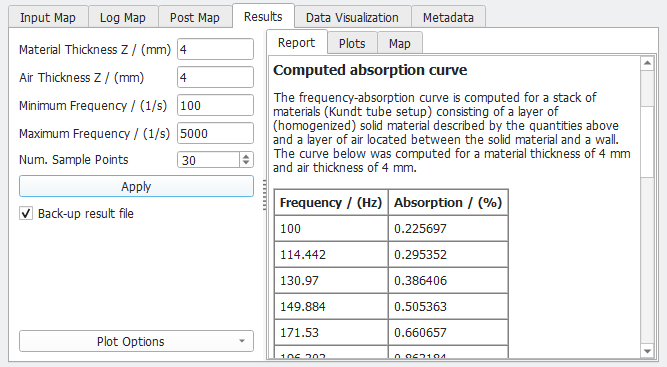
Task: Open the Log Map tab
Action: tap(123, 17)
